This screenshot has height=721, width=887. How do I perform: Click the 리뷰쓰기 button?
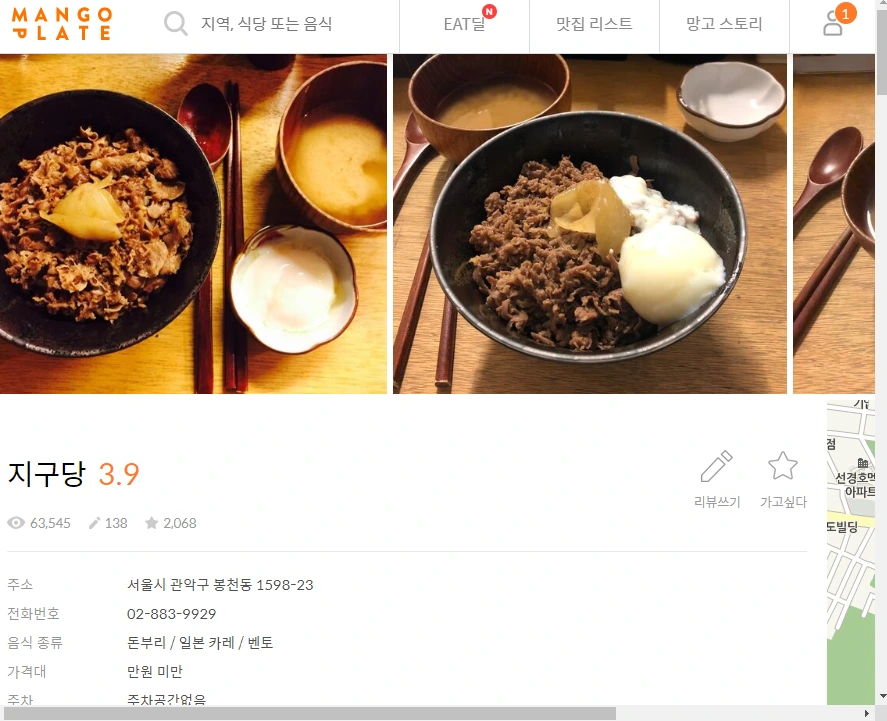point(716,475)
